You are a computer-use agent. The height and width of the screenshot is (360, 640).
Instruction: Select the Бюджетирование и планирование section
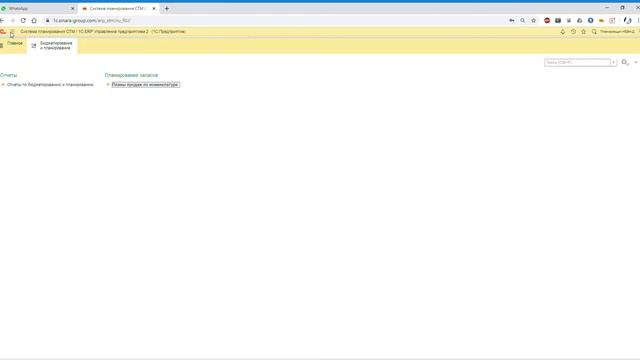tap(52, 45)
